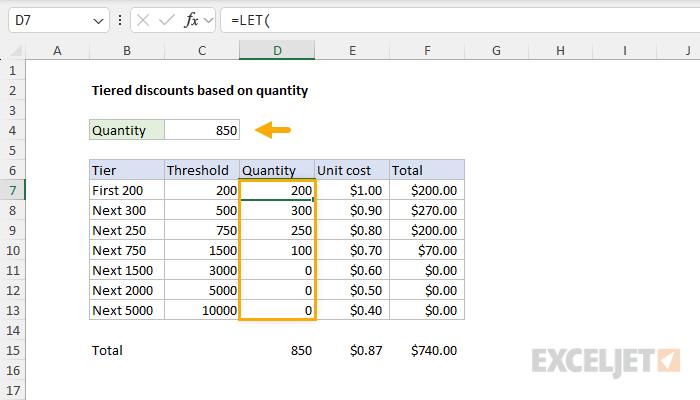The height and width of the screenshot is (400, 700).
Task: Select threshold cell with 750
Action: pyautogui.click(x=202, y=230)
